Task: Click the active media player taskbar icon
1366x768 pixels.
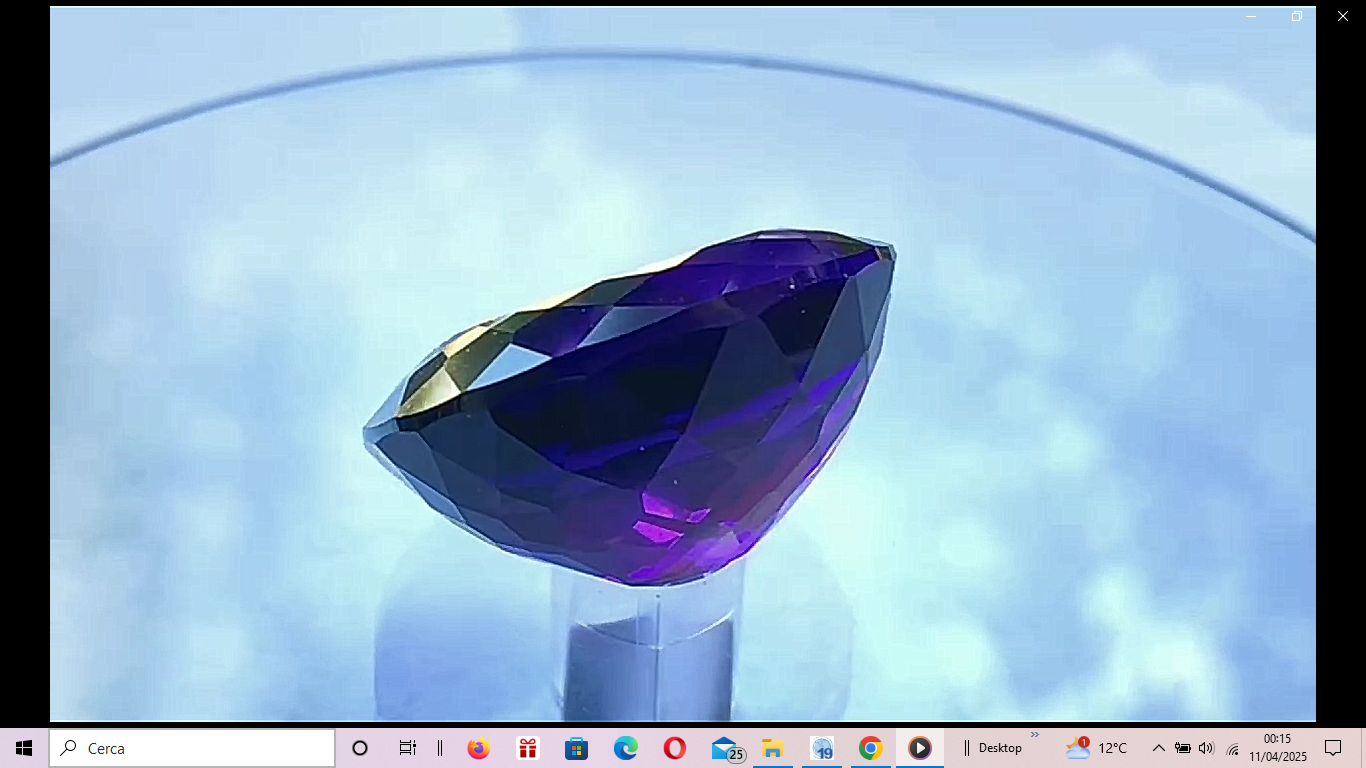Action: pyautogui.click(x=919, y=748)
